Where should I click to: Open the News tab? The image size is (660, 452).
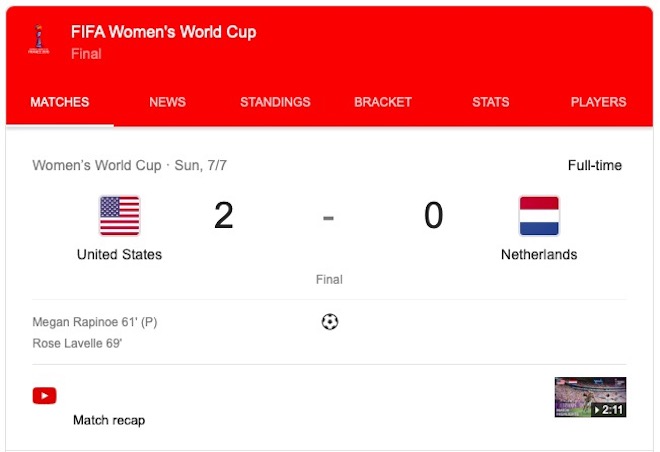pos(168,102)
